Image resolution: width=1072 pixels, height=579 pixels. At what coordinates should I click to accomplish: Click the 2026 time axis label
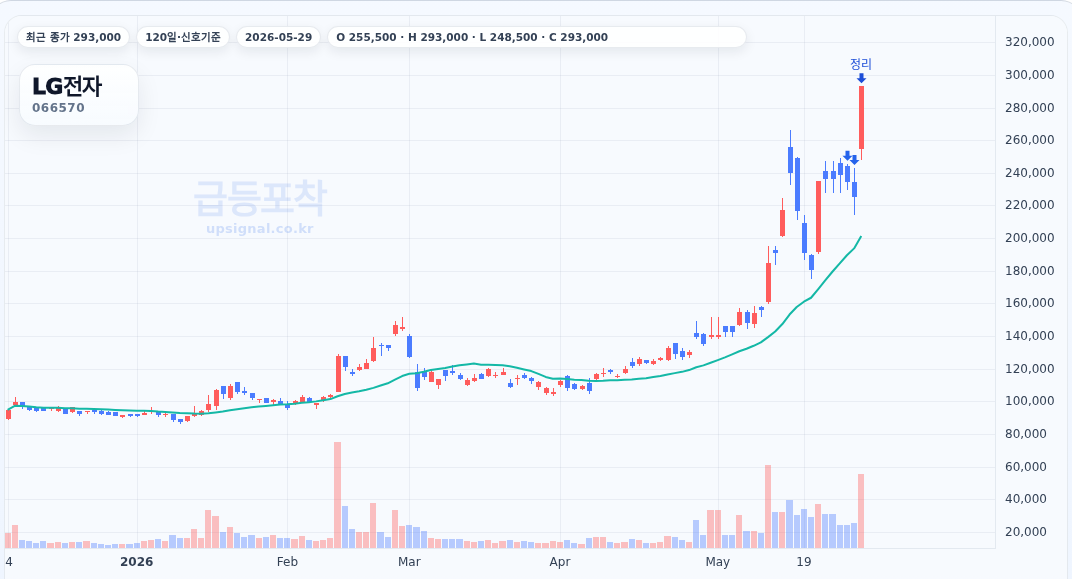pos(137,561)
